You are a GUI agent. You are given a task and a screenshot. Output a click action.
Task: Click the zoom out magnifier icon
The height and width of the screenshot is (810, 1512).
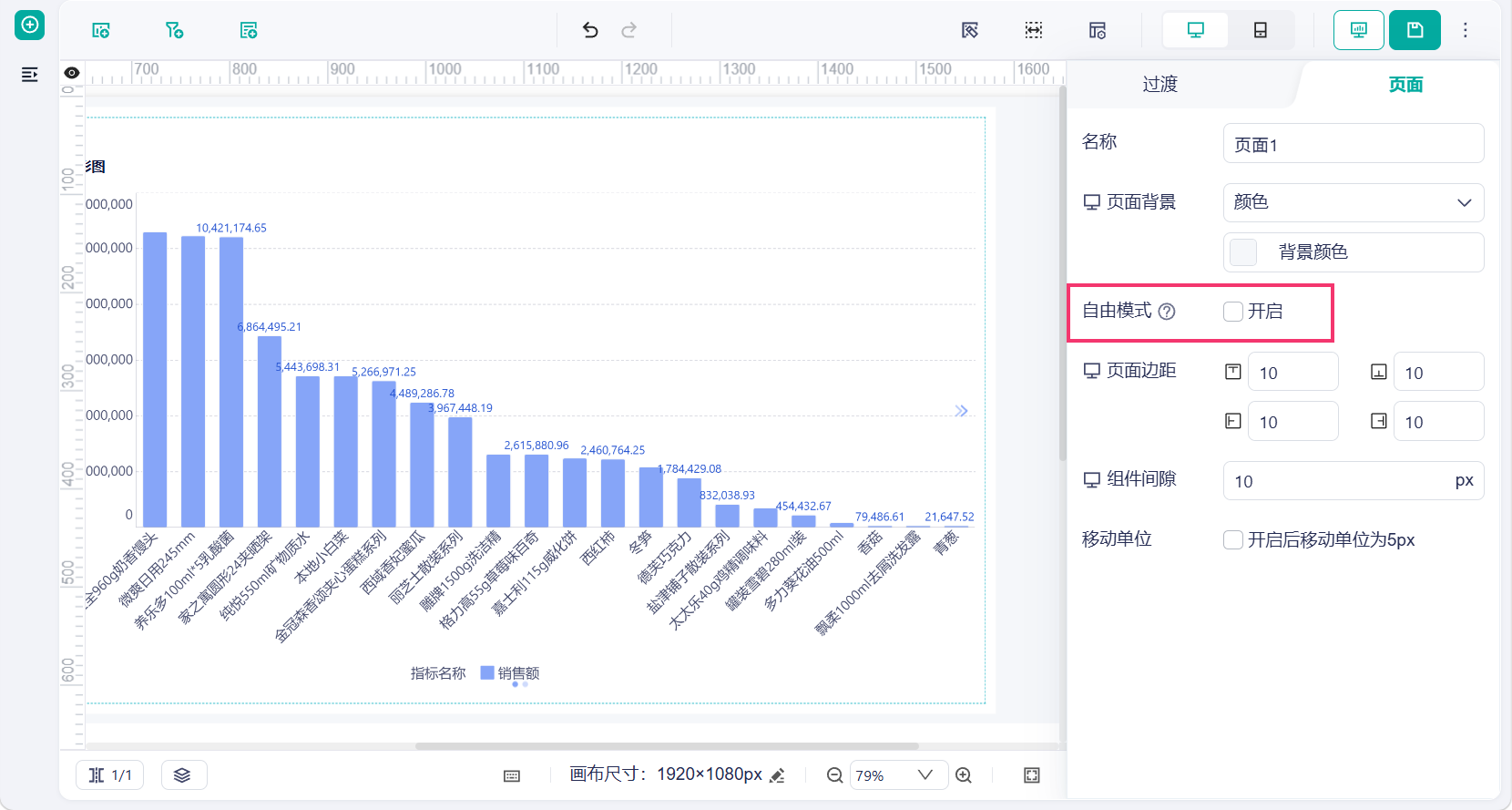(x=834, y=775)
